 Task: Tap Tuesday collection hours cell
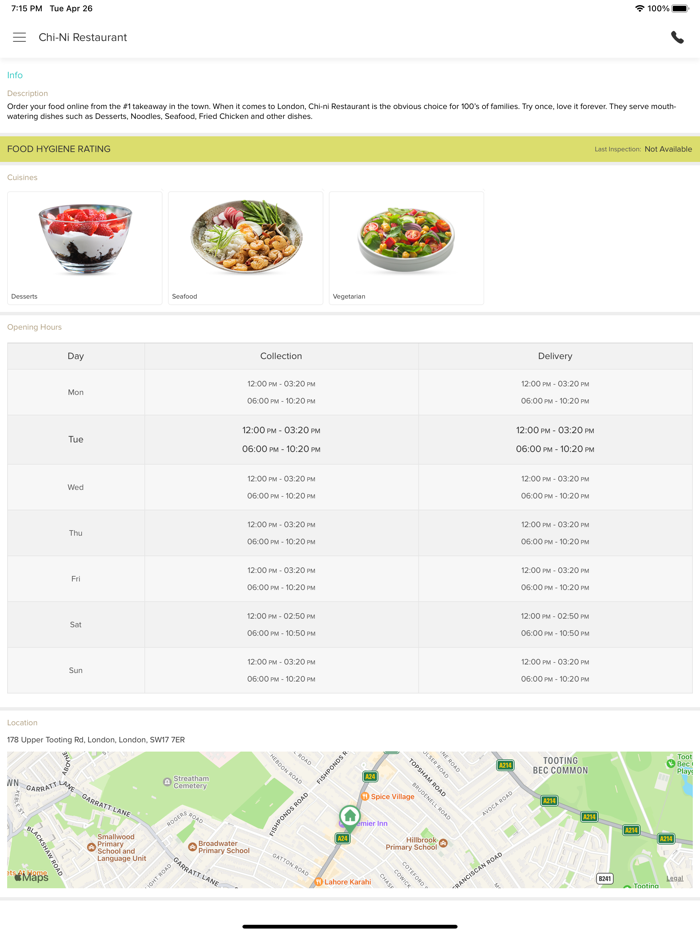coord(281,440)
